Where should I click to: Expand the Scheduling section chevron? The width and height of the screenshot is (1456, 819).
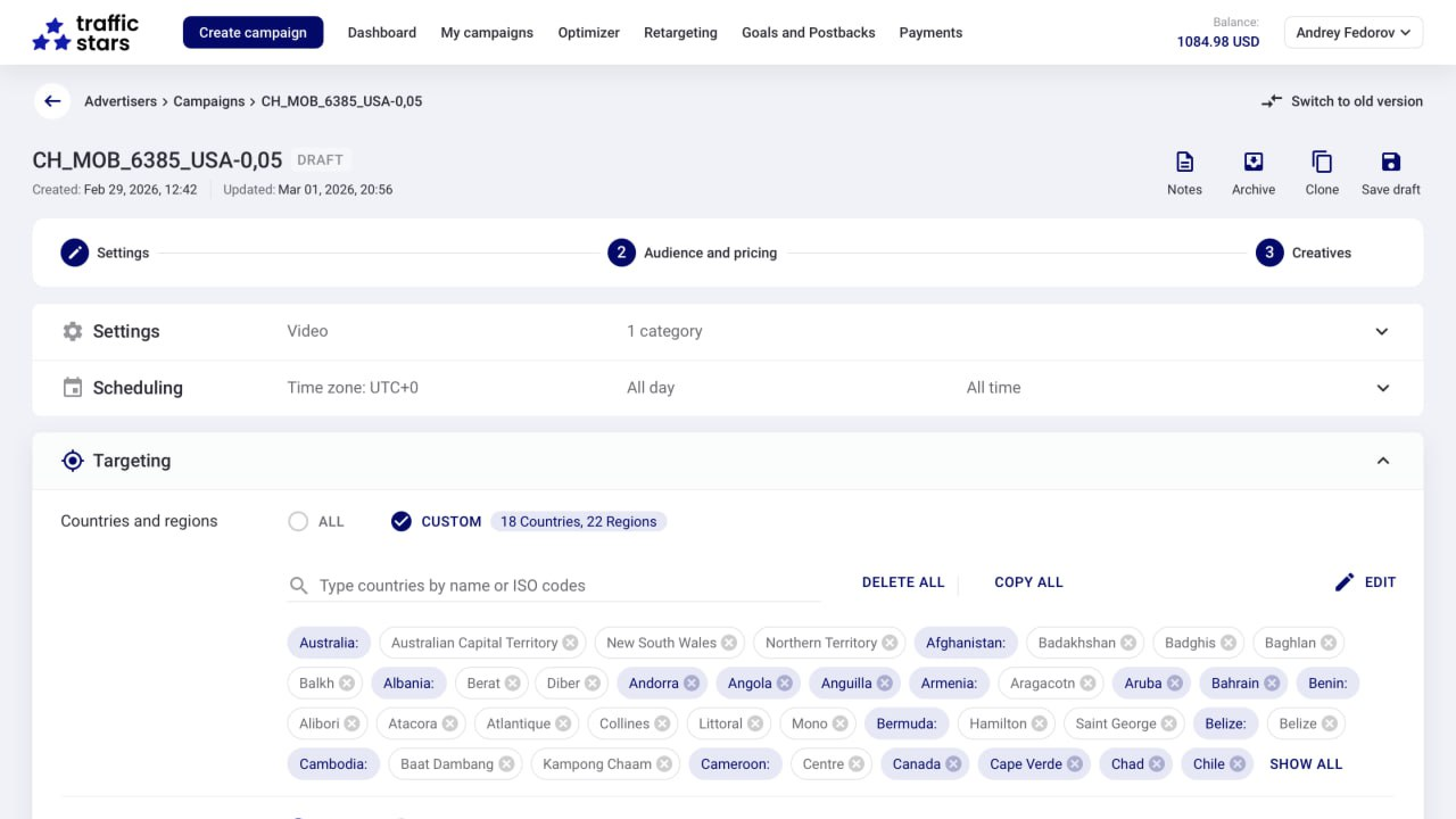pos(1383,388)
